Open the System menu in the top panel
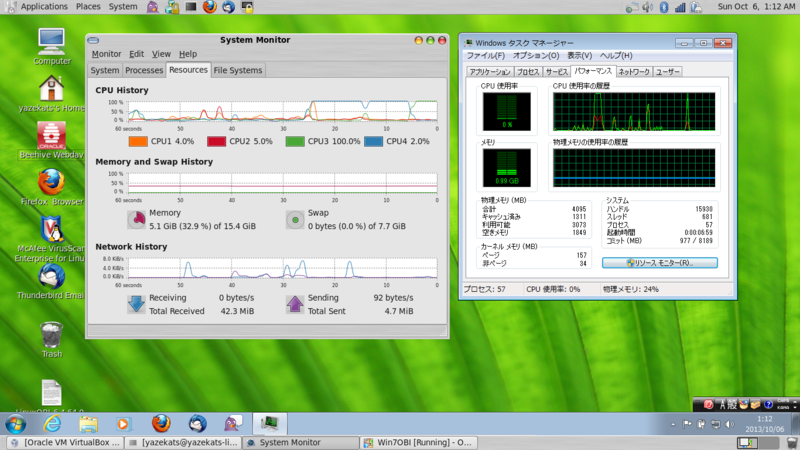 [x=123, y=7]
